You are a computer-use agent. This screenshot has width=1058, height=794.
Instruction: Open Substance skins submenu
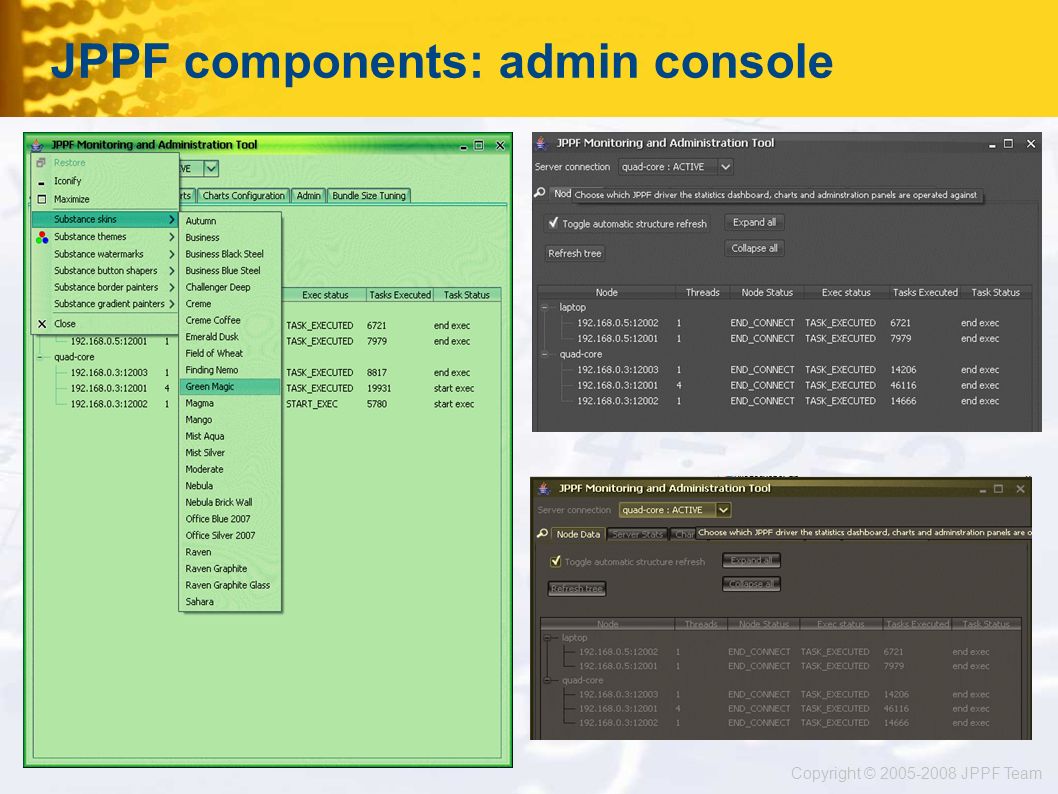[x=105, y=219]
